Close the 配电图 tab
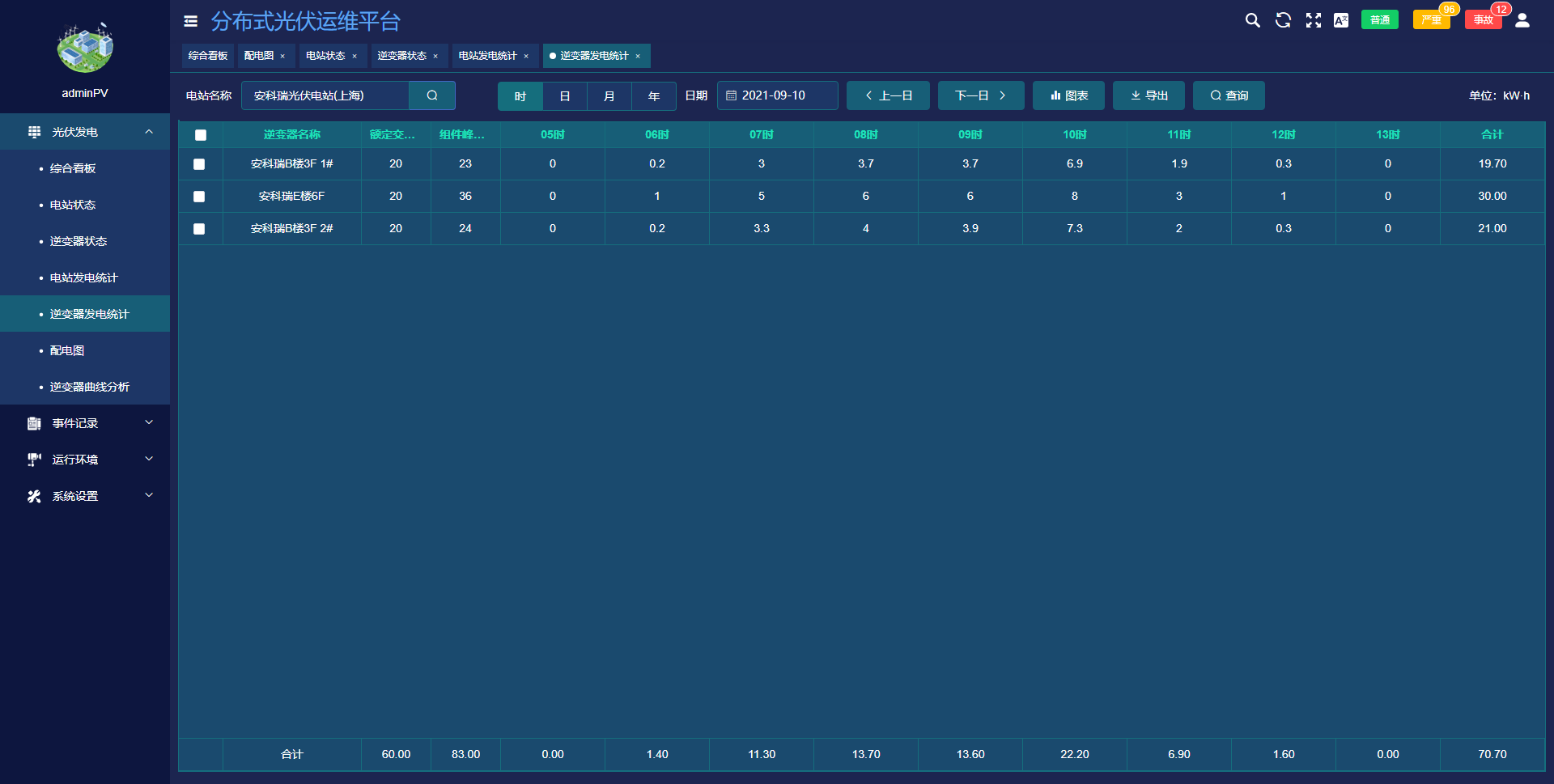This screenshot has height=784, width=1554. tap(282, 57)
